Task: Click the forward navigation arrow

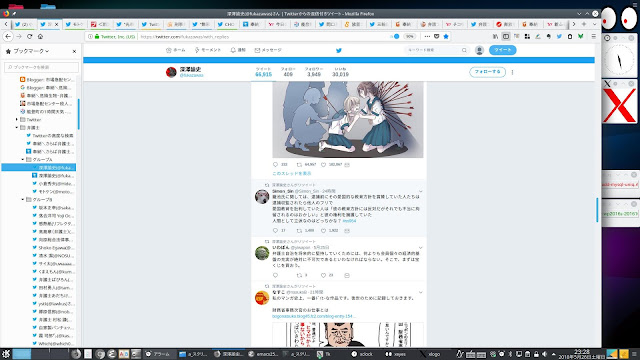Action: (19, 36)
